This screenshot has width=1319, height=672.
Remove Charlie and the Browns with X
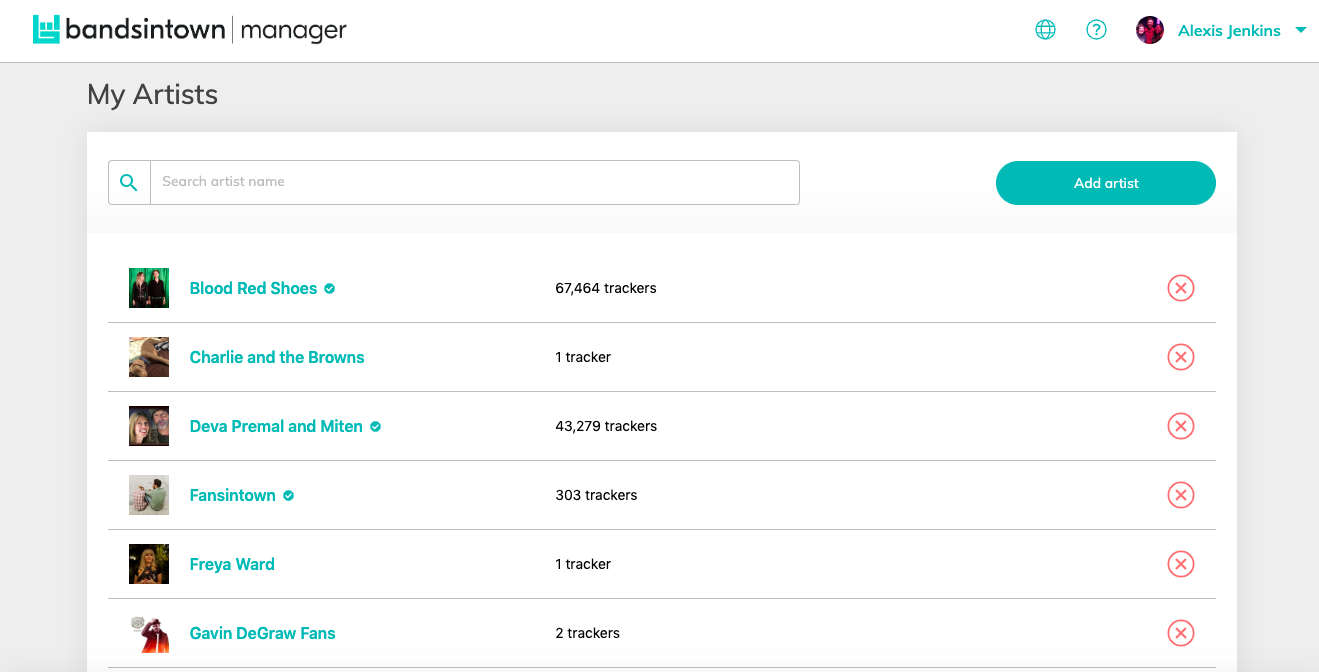[1181, 357]
